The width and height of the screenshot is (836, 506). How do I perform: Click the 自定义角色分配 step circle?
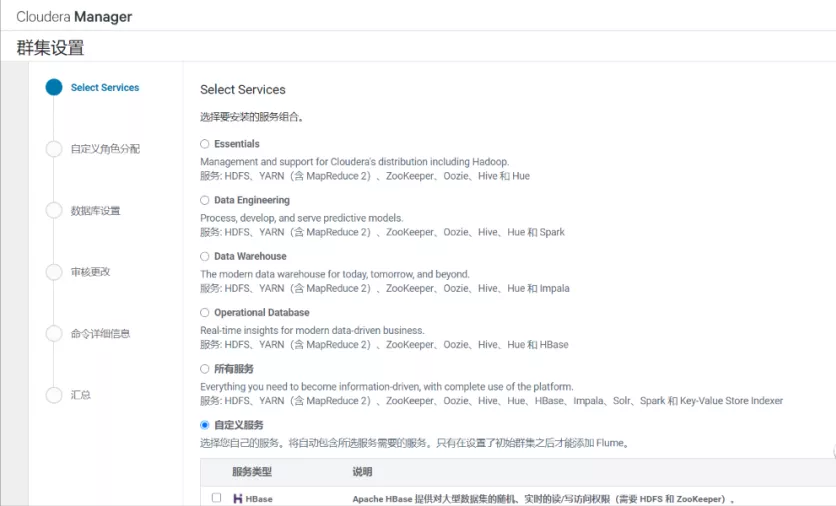[x=54, y=149]
